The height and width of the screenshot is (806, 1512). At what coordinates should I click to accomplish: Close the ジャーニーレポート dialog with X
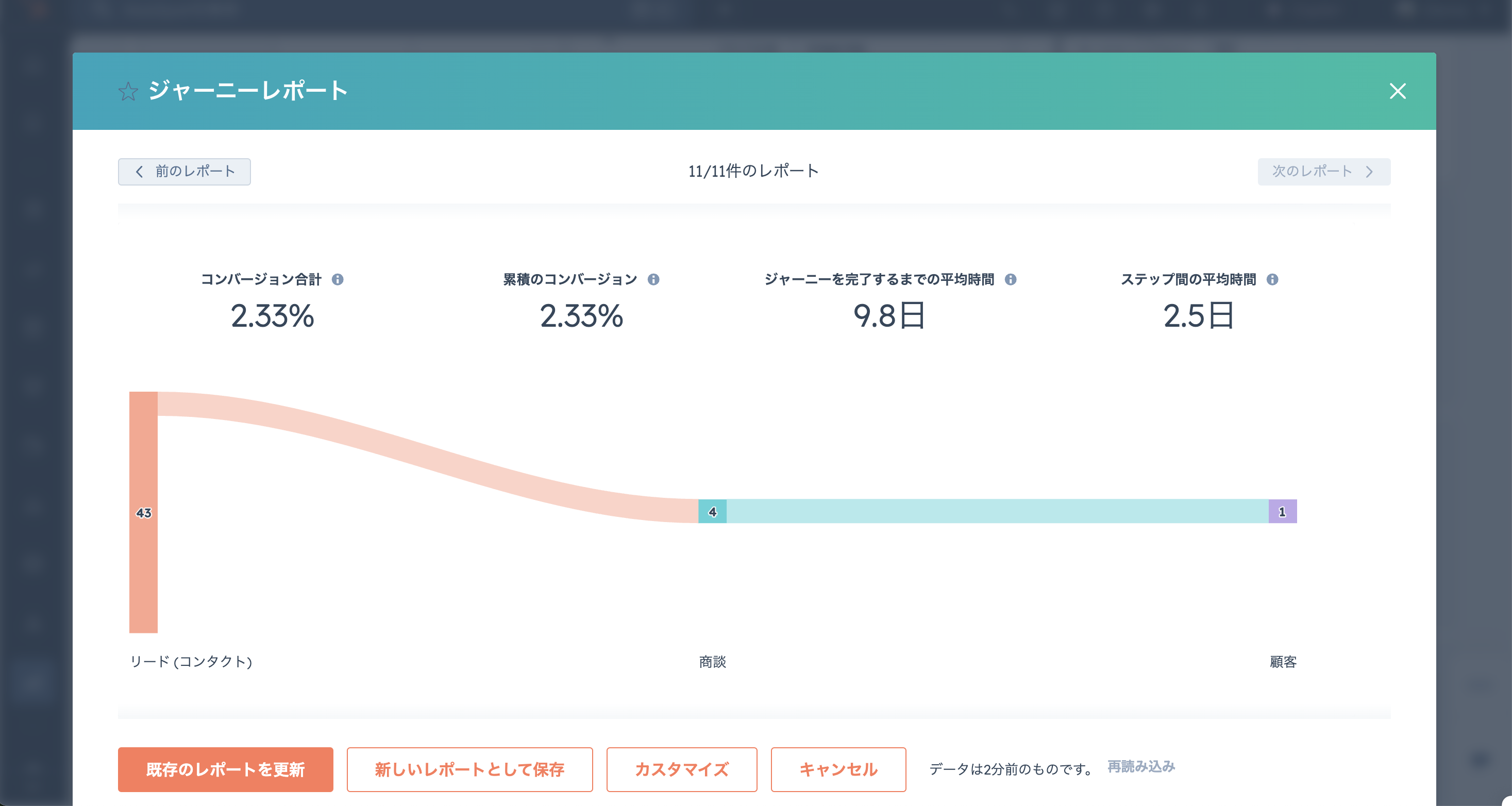point(1398,91)
